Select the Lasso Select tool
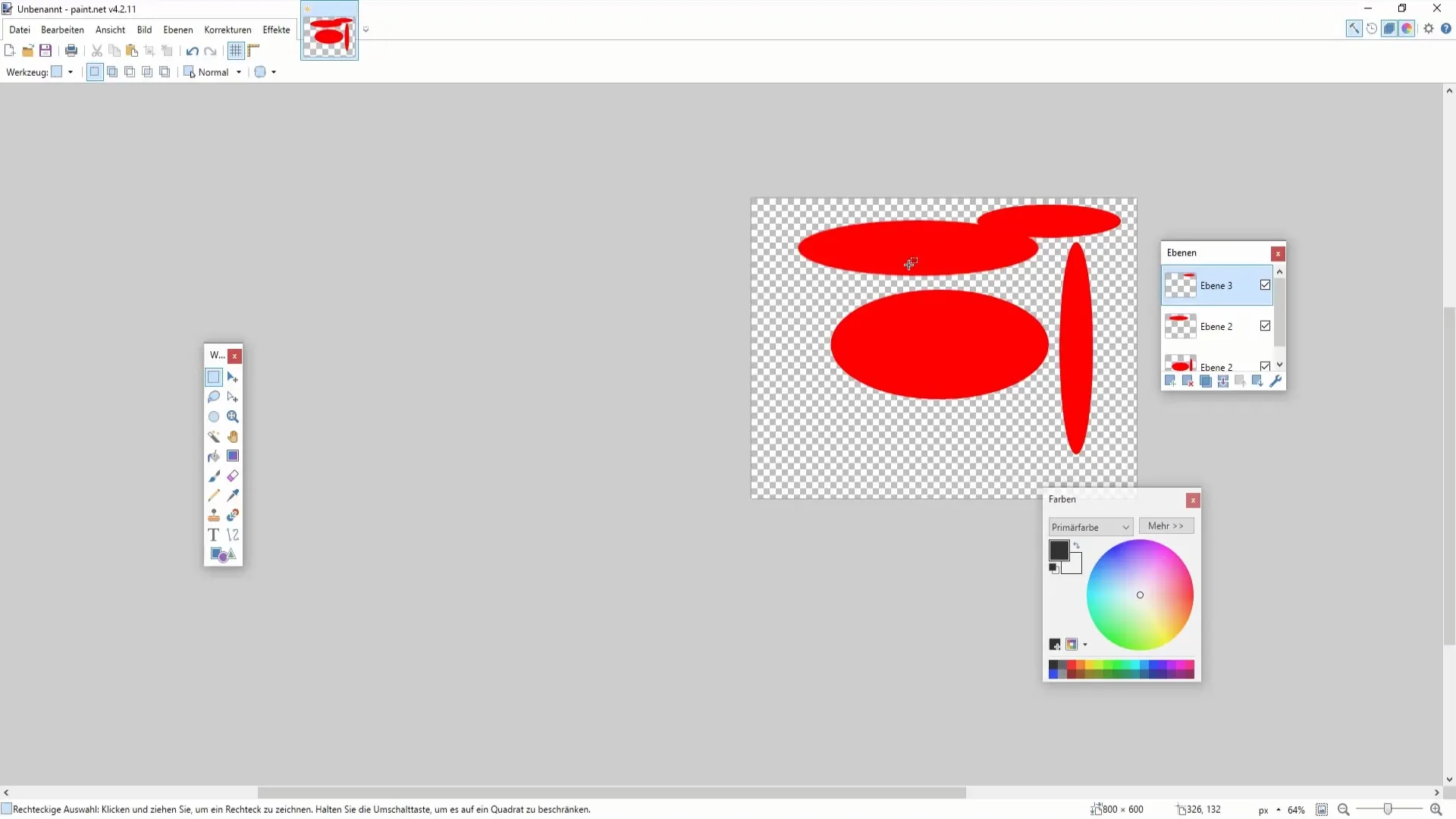Screen dimensions: 1456x819 pos(214,397)
